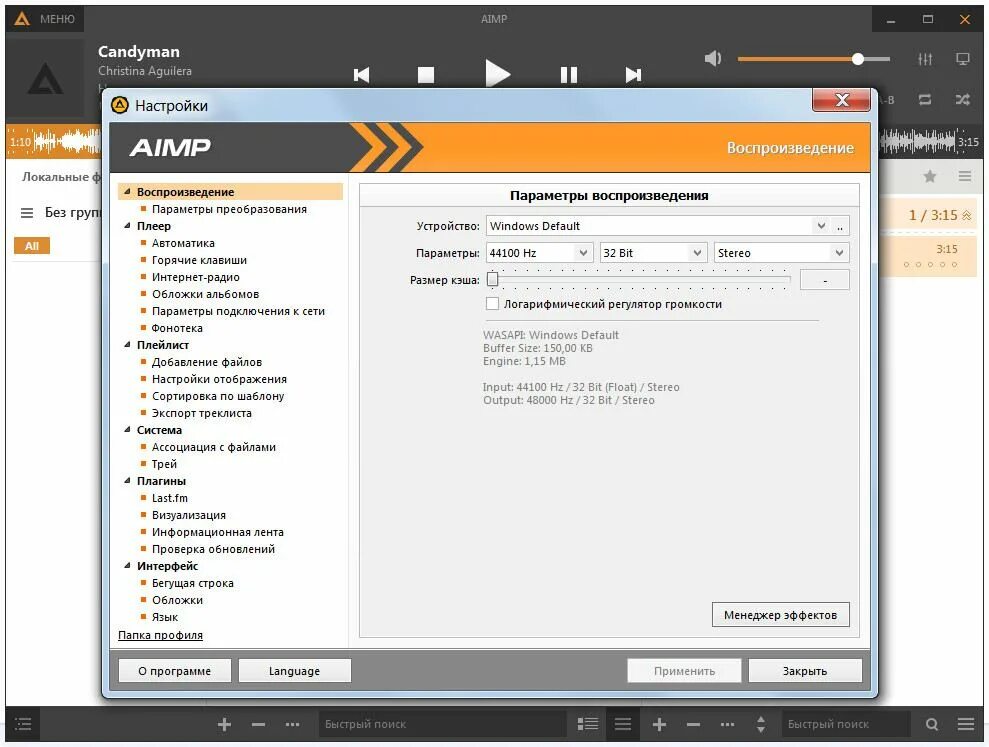Viewport: 989px width, 747px height.
Task: Skip to previous track in the player
Action: (361, 75)
